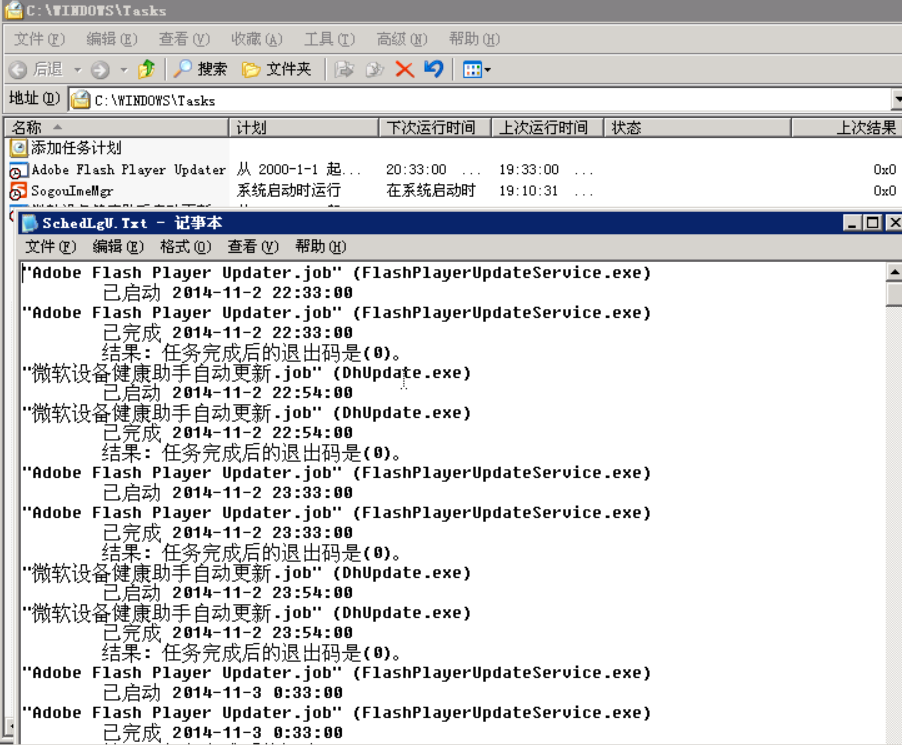This screenshot has width=902, height=745.
Task: Click the blue Undo arrow icon
Action: (434, 69)
